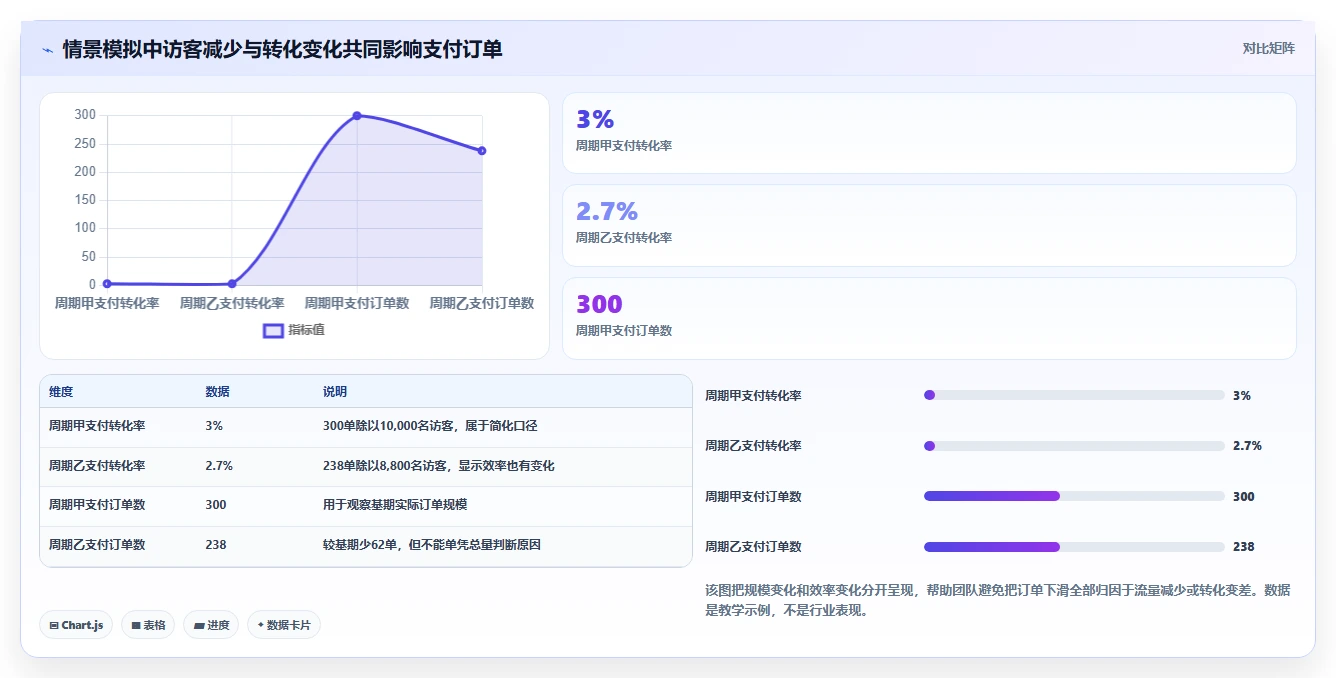Click the 对比矩阵 label in header

pos(1268,48)
